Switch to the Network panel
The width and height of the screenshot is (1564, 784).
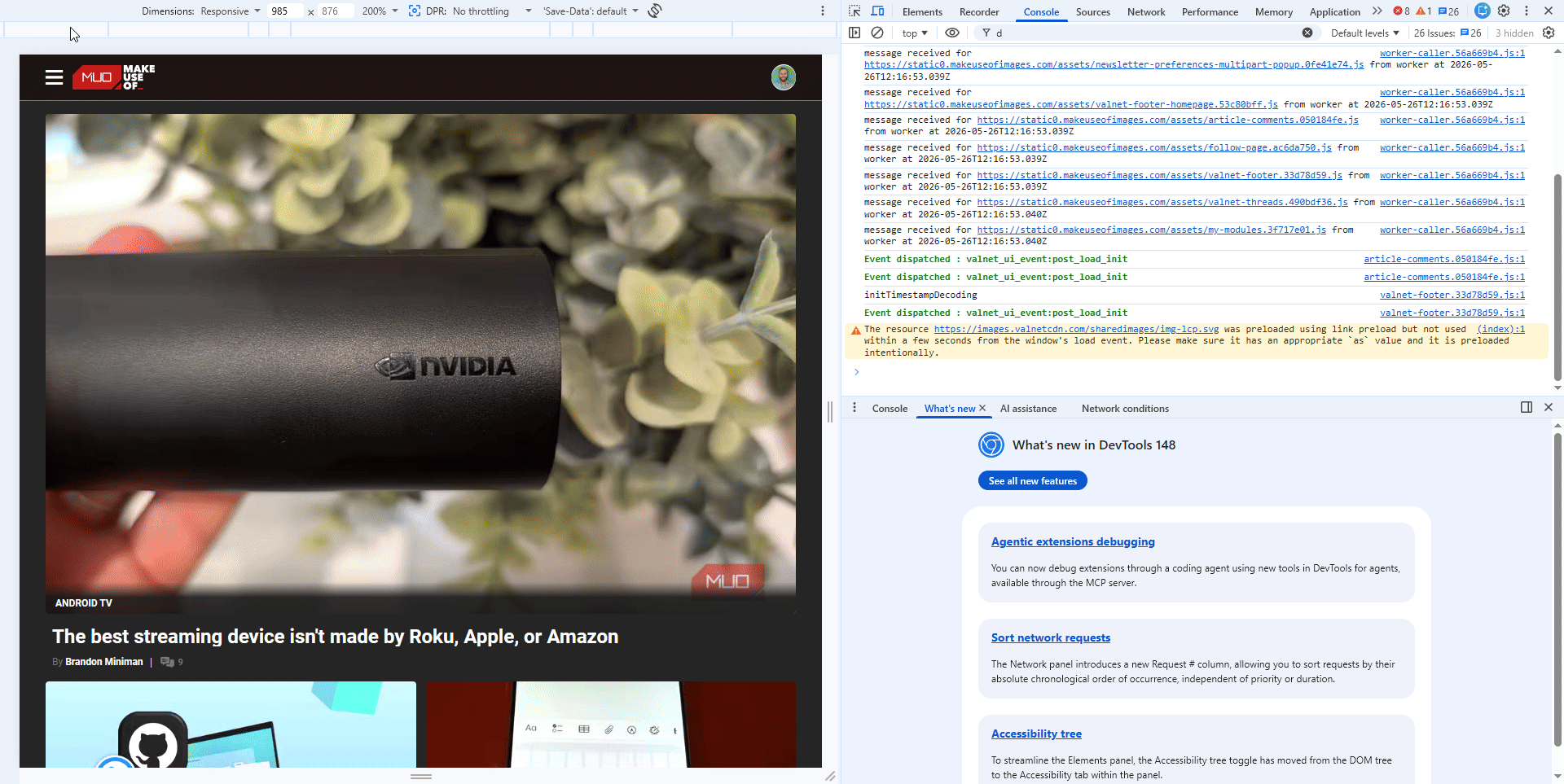coord(1146,12)
